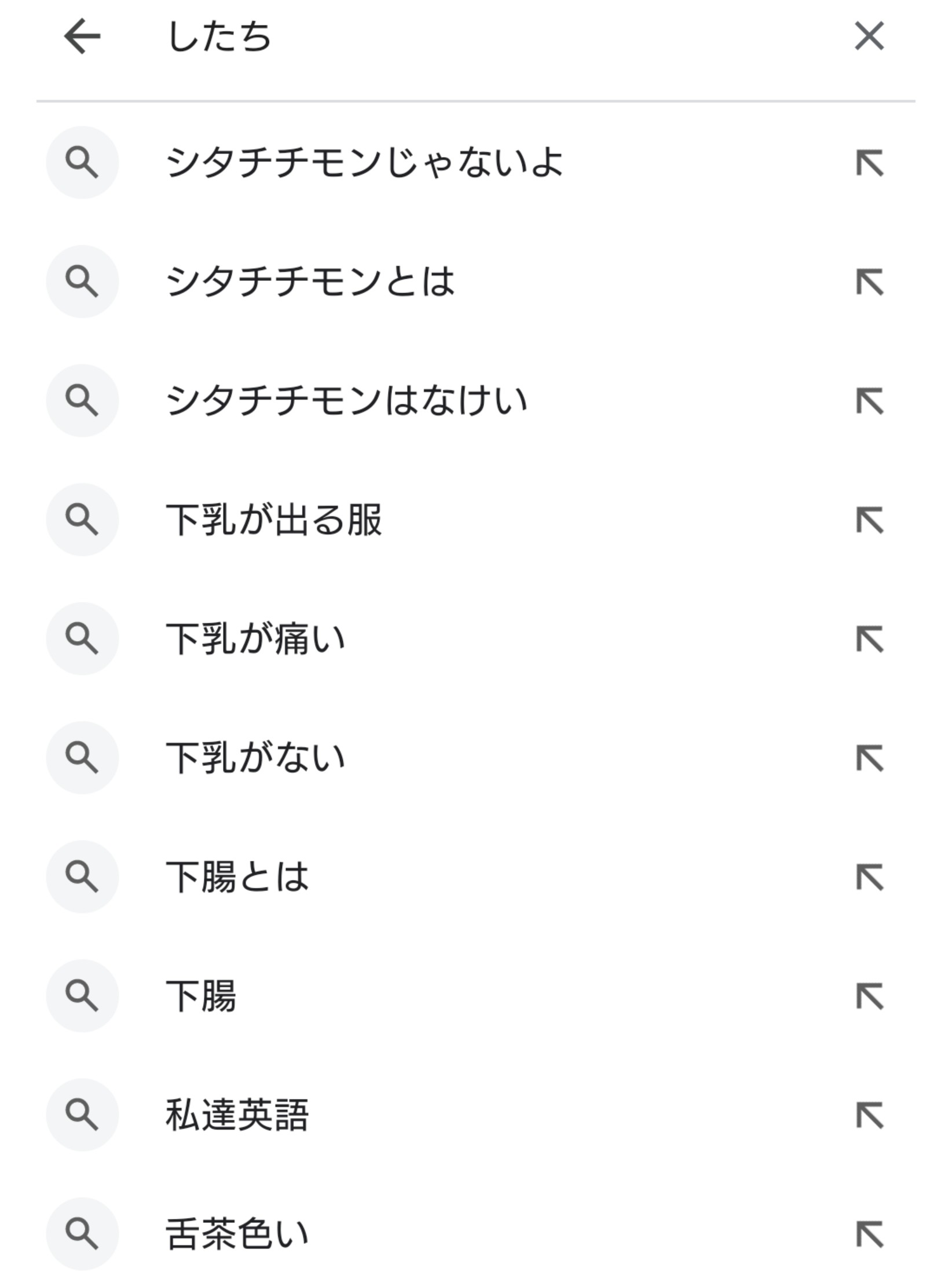
Task: Tap the back arrow in search bar
Action: point(82,36)
